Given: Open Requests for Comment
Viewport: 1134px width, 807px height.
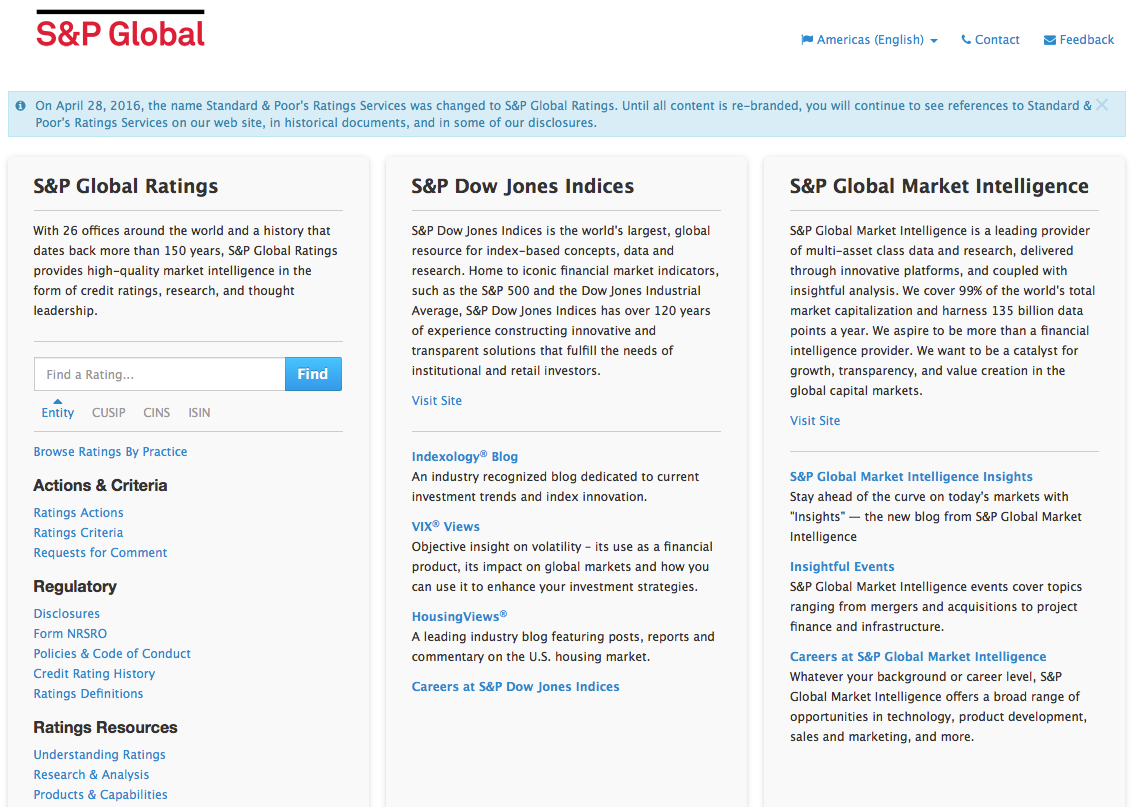Looking at the screenshot, I should click(100, 552).
